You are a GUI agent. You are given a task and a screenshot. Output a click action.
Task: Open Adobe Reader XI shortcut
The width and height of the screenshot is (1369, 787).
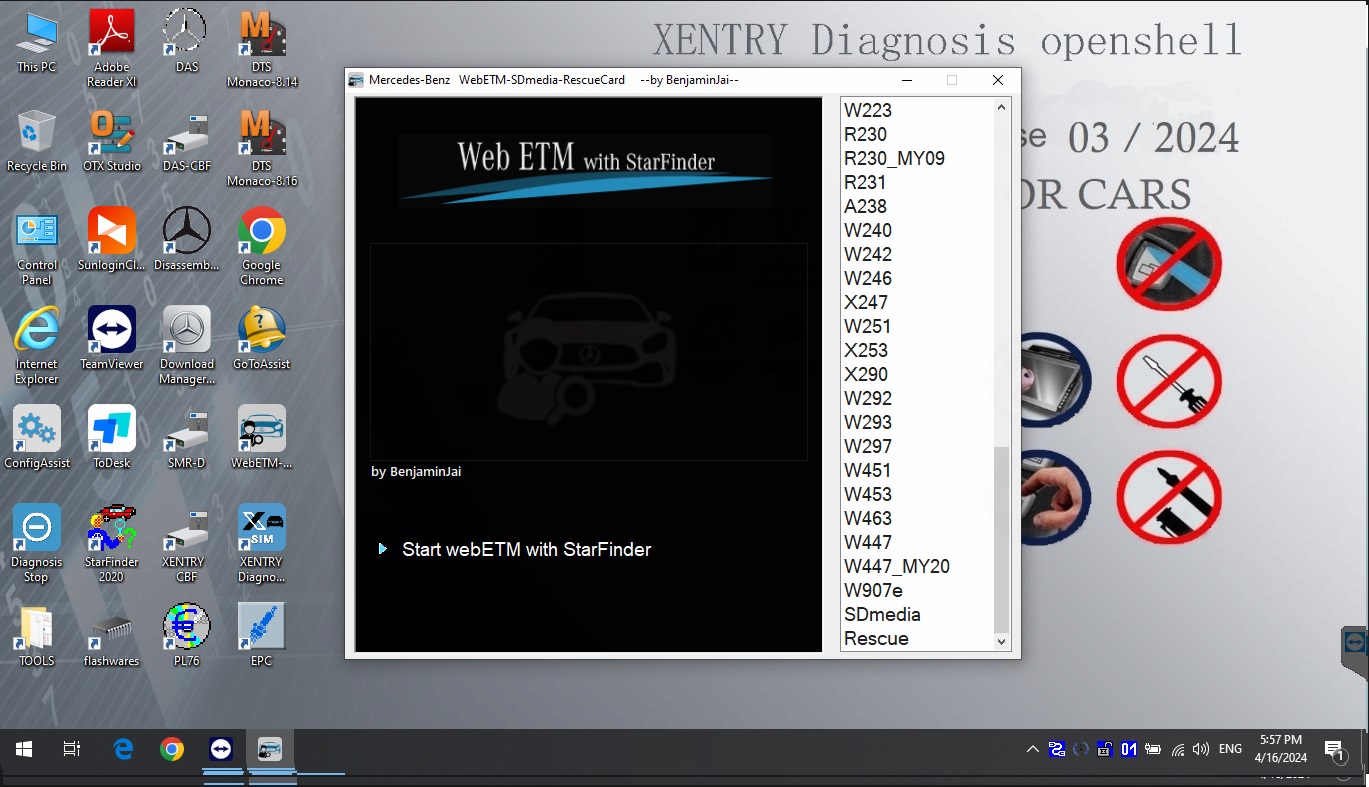point(112,48)
